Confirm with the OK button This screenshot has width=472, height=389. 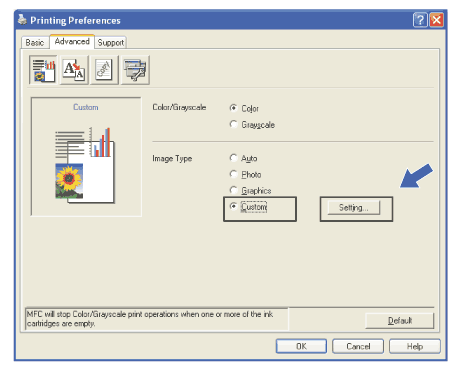click(x=301, y=346)
